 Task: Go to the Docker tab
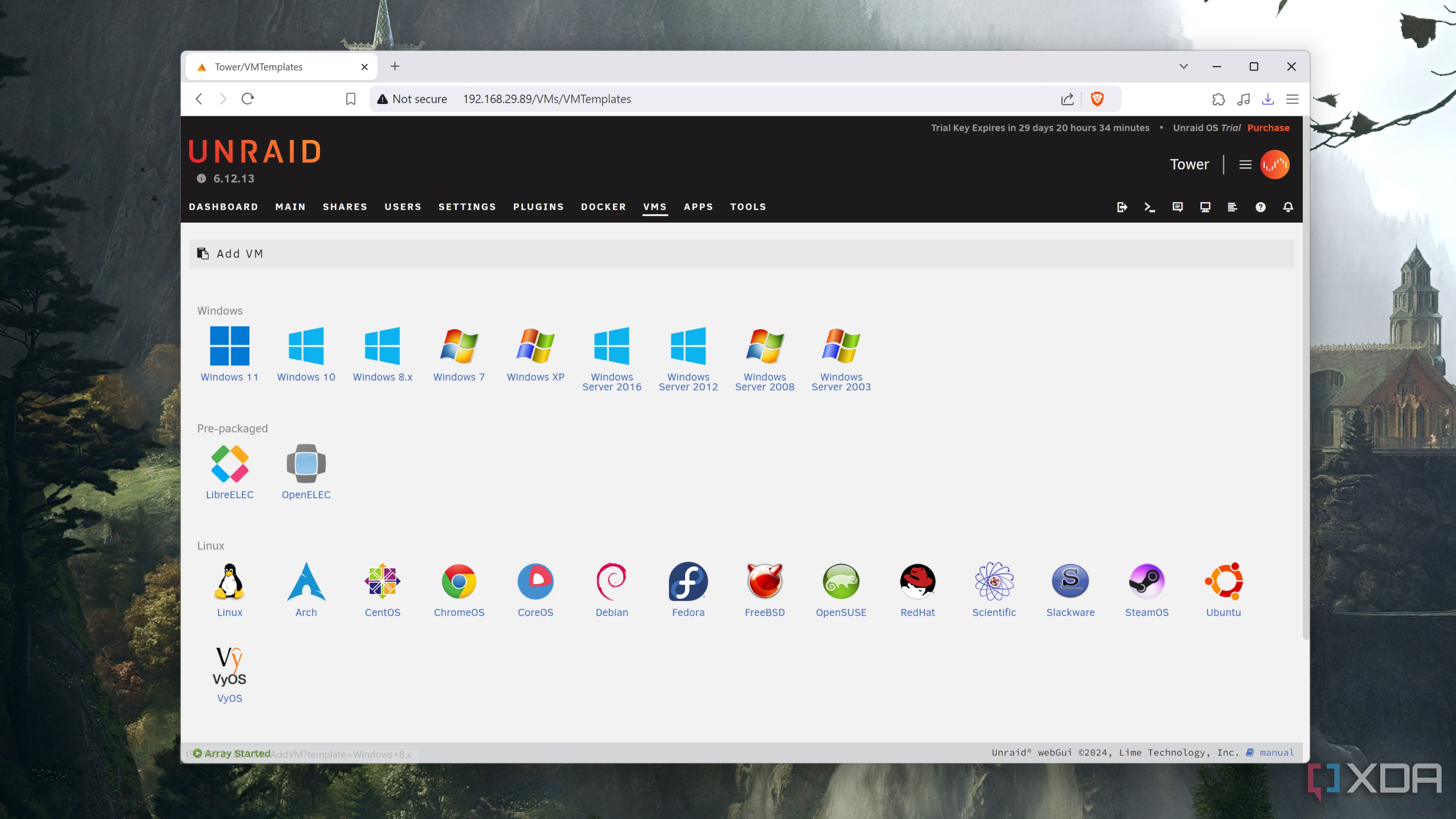coord(603,207)
